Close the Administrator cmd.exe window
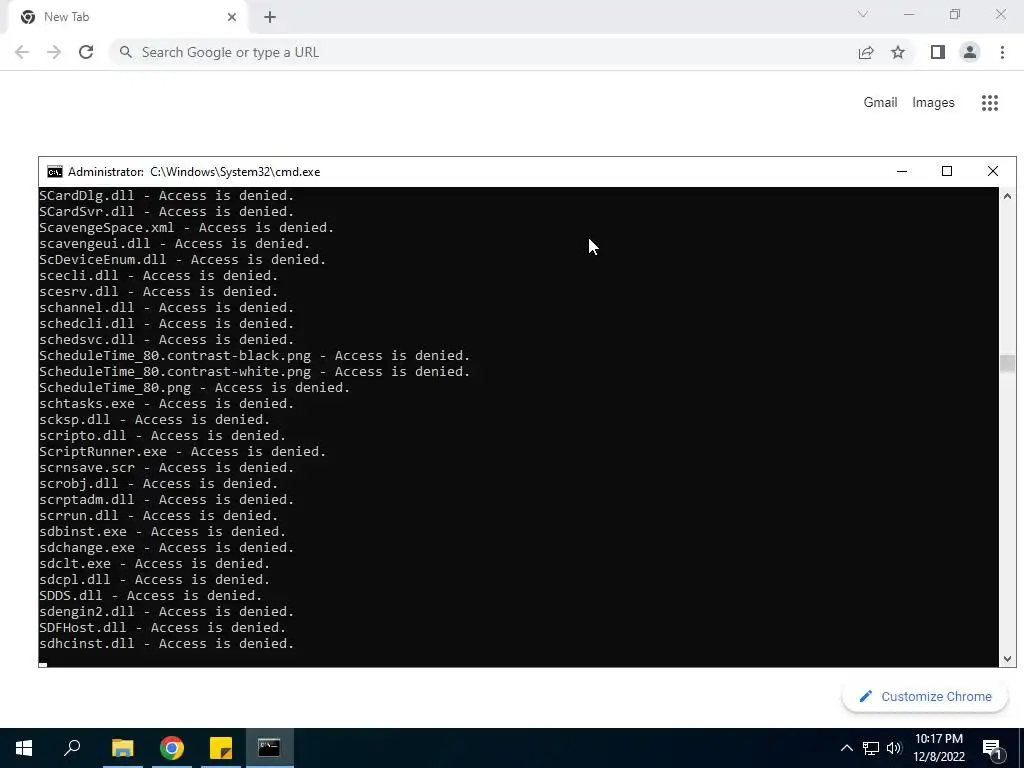The image size is (1024, 768). pyautogui.click(x=993, y=171)
